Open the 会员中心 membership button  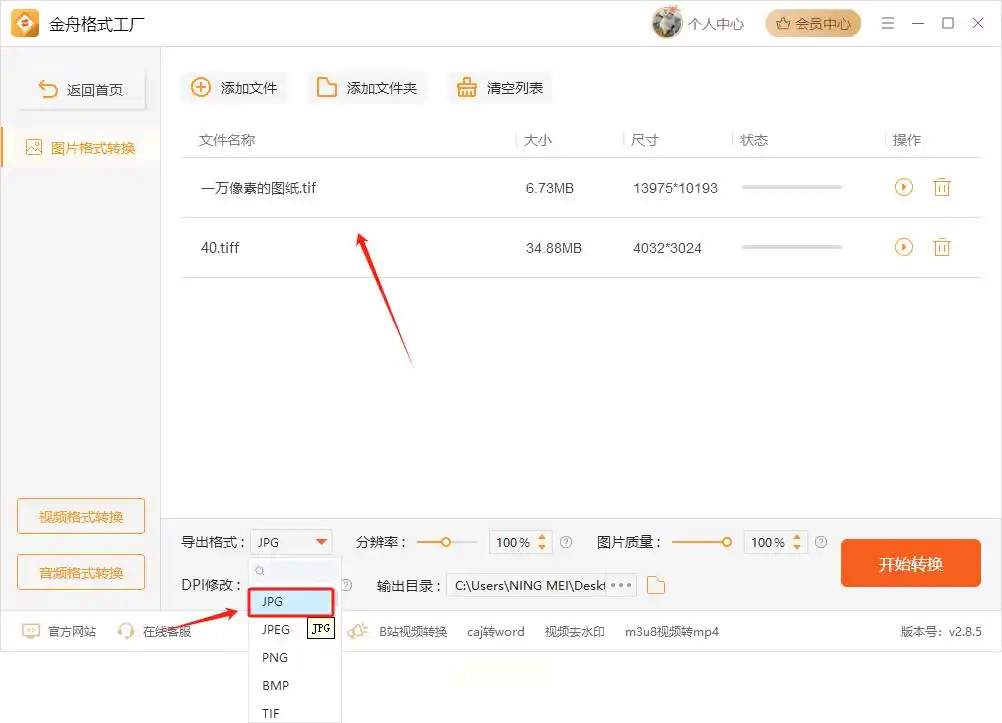click(x=813, y=24)
